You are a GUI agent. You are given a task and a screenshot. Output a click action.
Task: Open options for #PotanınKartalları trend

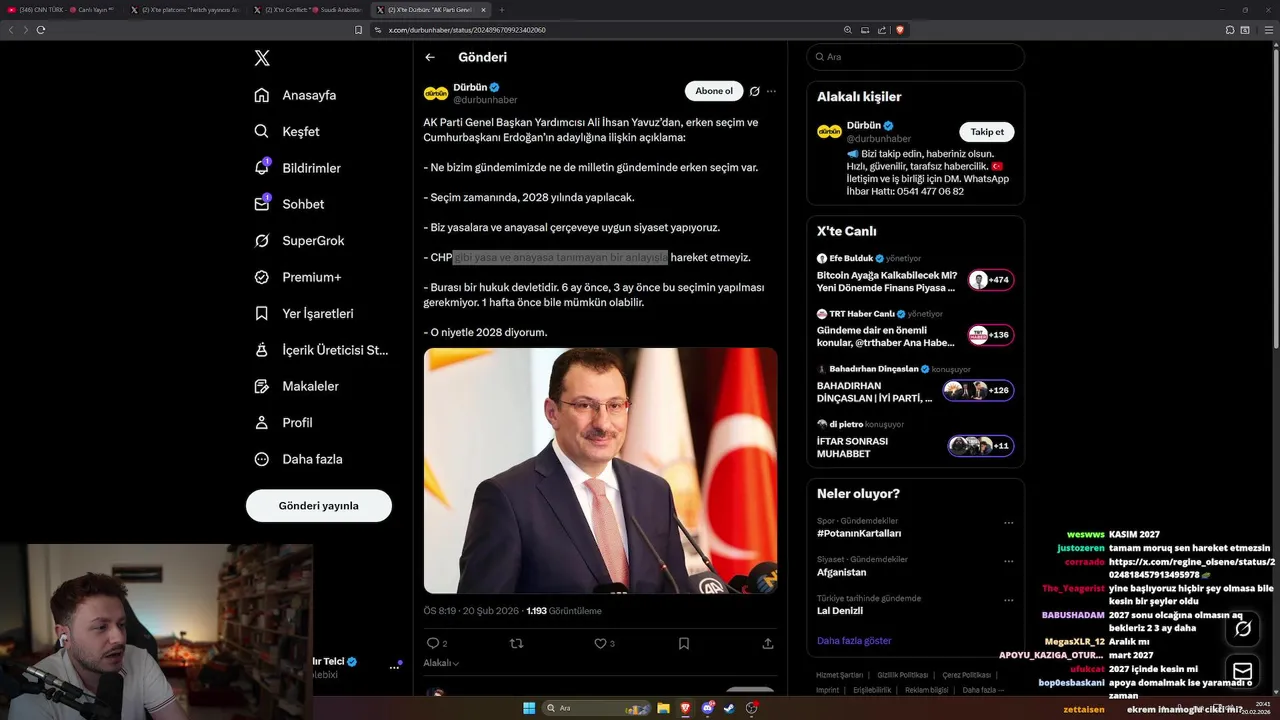pos(1008,523)
